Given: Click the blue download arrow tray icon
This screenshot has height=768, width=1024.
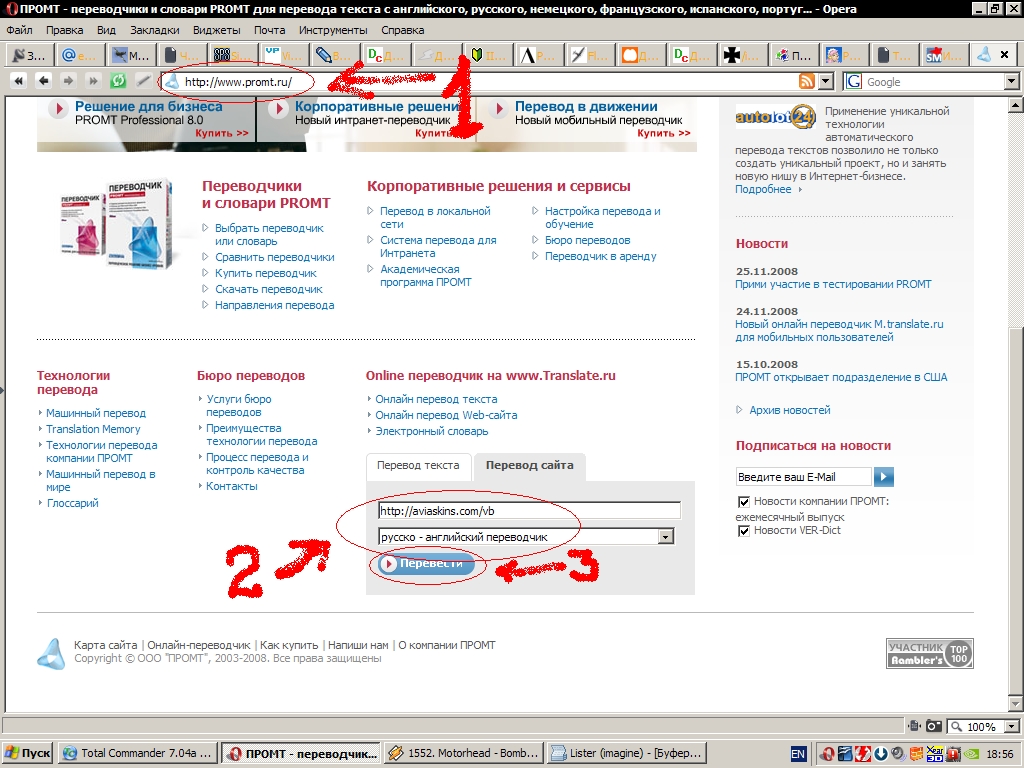Looking at the screenshot, I should pos(881,754).
